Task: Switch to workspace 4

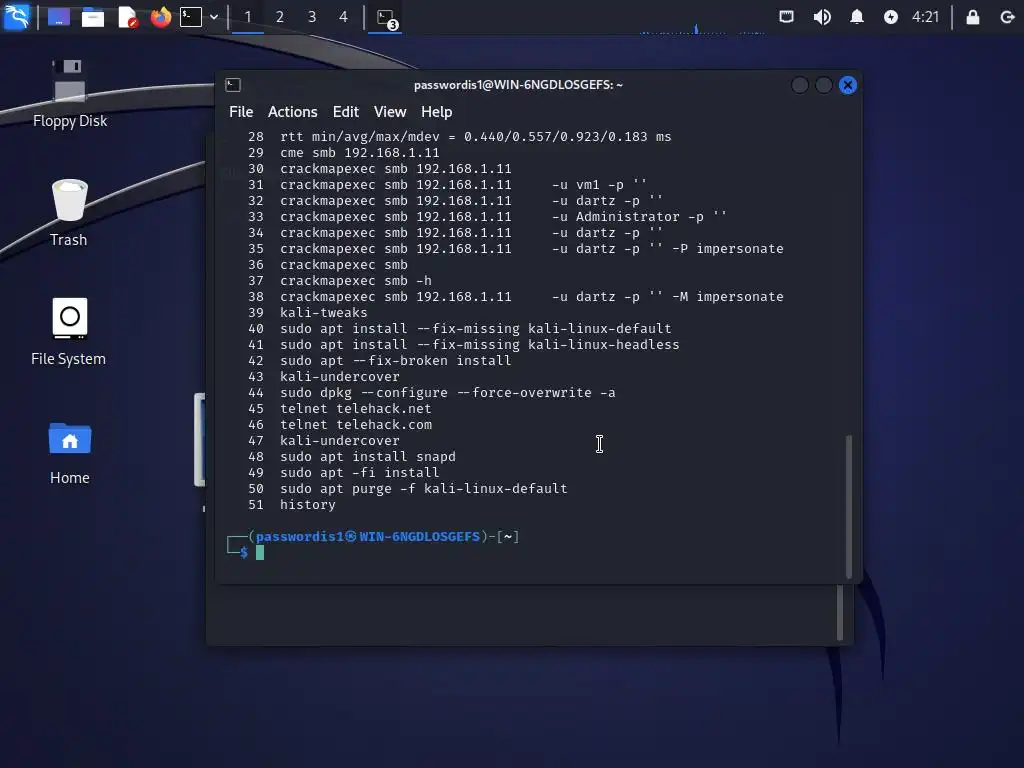Action: pyautogui.click(x=344, y=17)
